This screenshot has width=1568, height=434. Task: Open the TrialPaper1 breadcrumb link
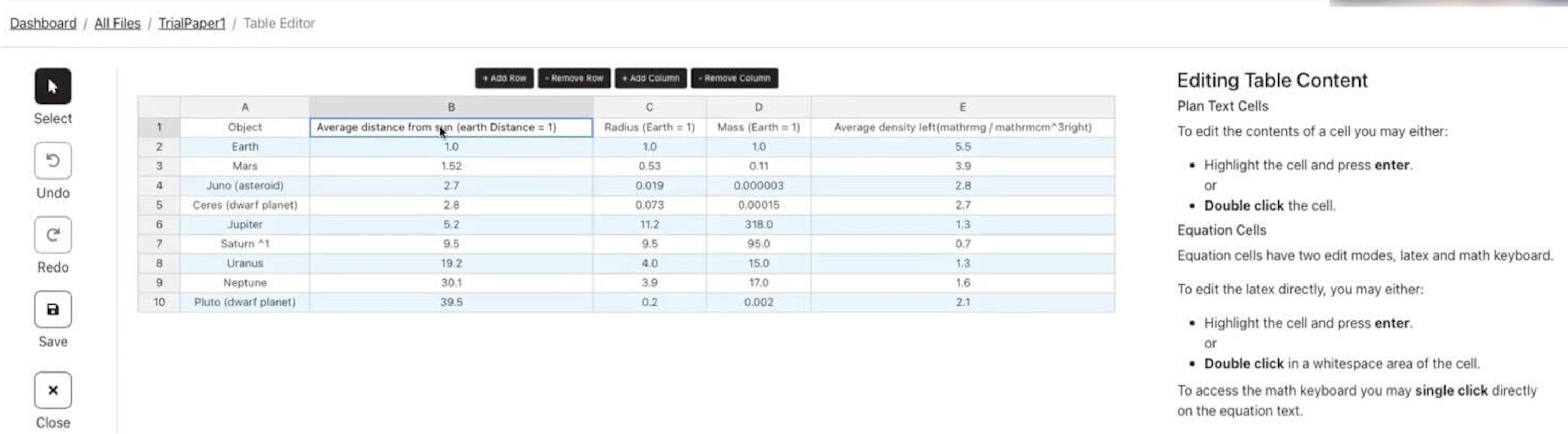pos(192,23)
